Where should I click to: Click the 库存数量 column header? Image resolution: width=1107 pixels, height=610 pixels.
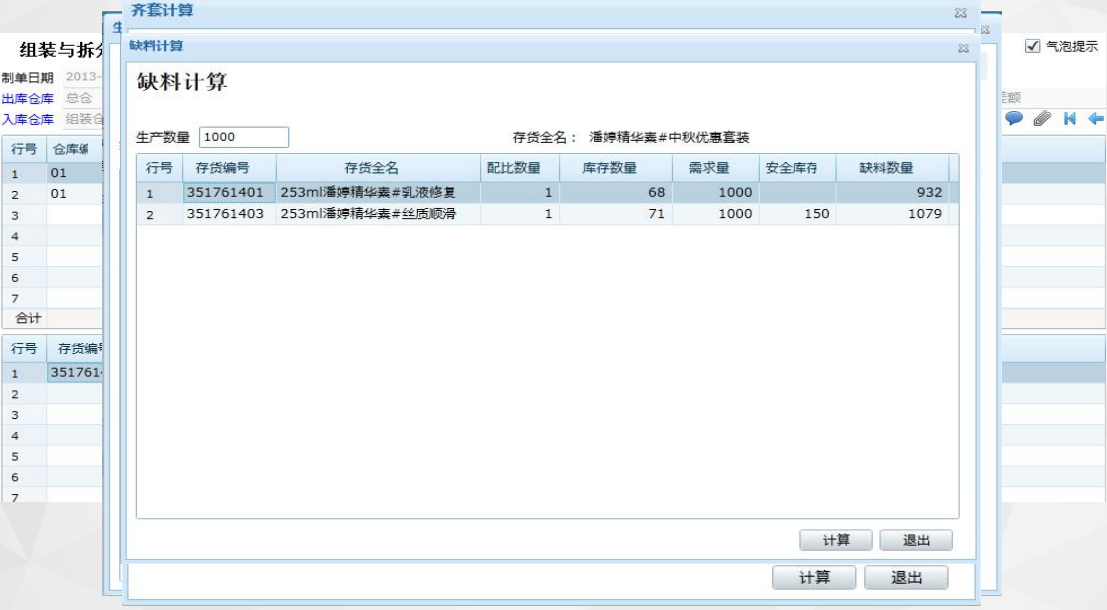616,168
